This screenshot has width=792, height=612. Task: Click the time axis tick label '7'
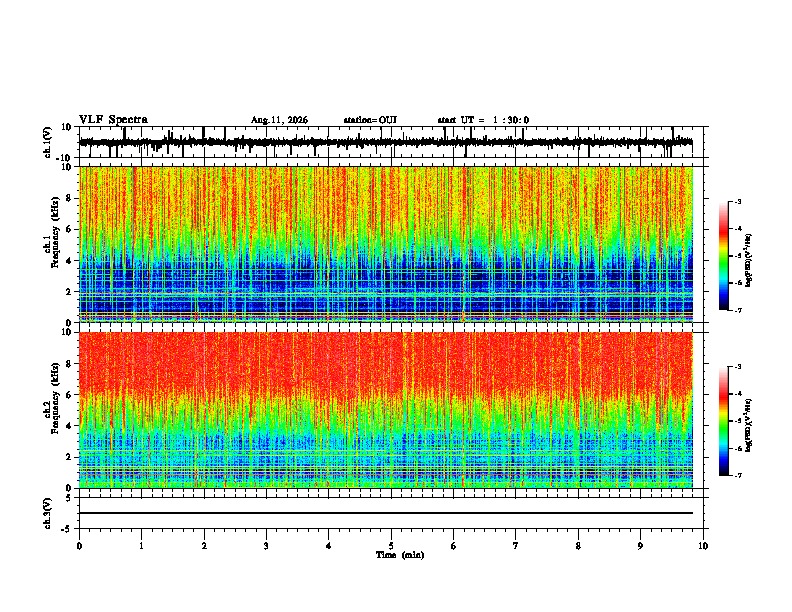(516, 546)
